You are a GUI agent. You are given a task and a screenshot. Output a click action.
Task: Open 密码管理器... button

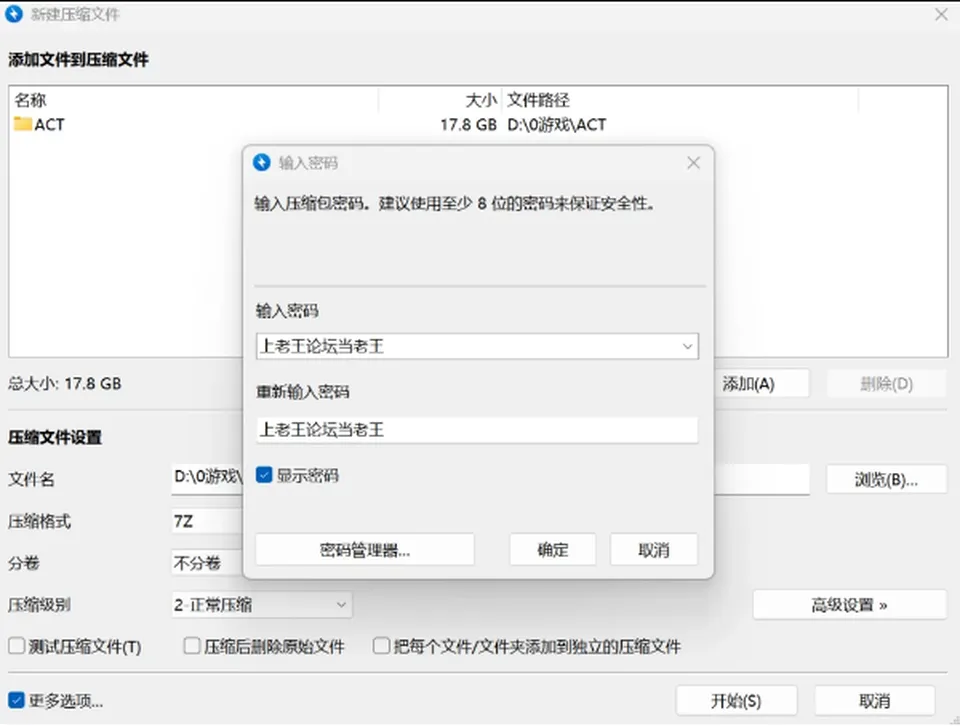point(365,550)
